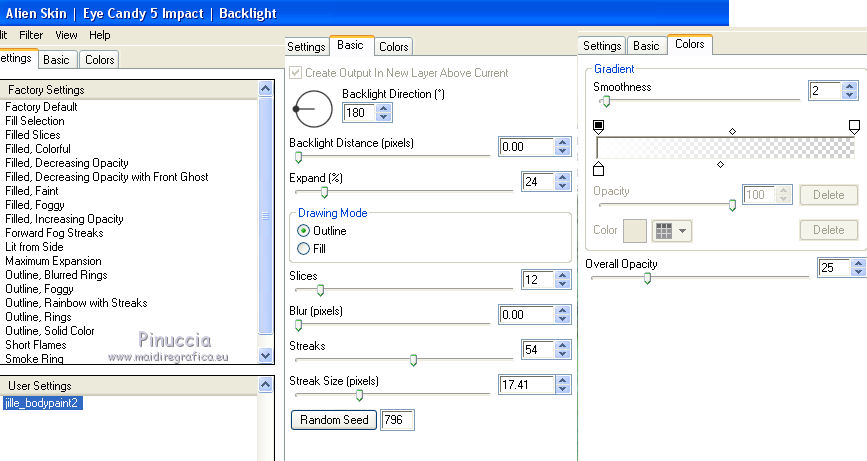Click the Overall Opacity slider handle
Screen dimensions: 867x461
click(647, 279)
